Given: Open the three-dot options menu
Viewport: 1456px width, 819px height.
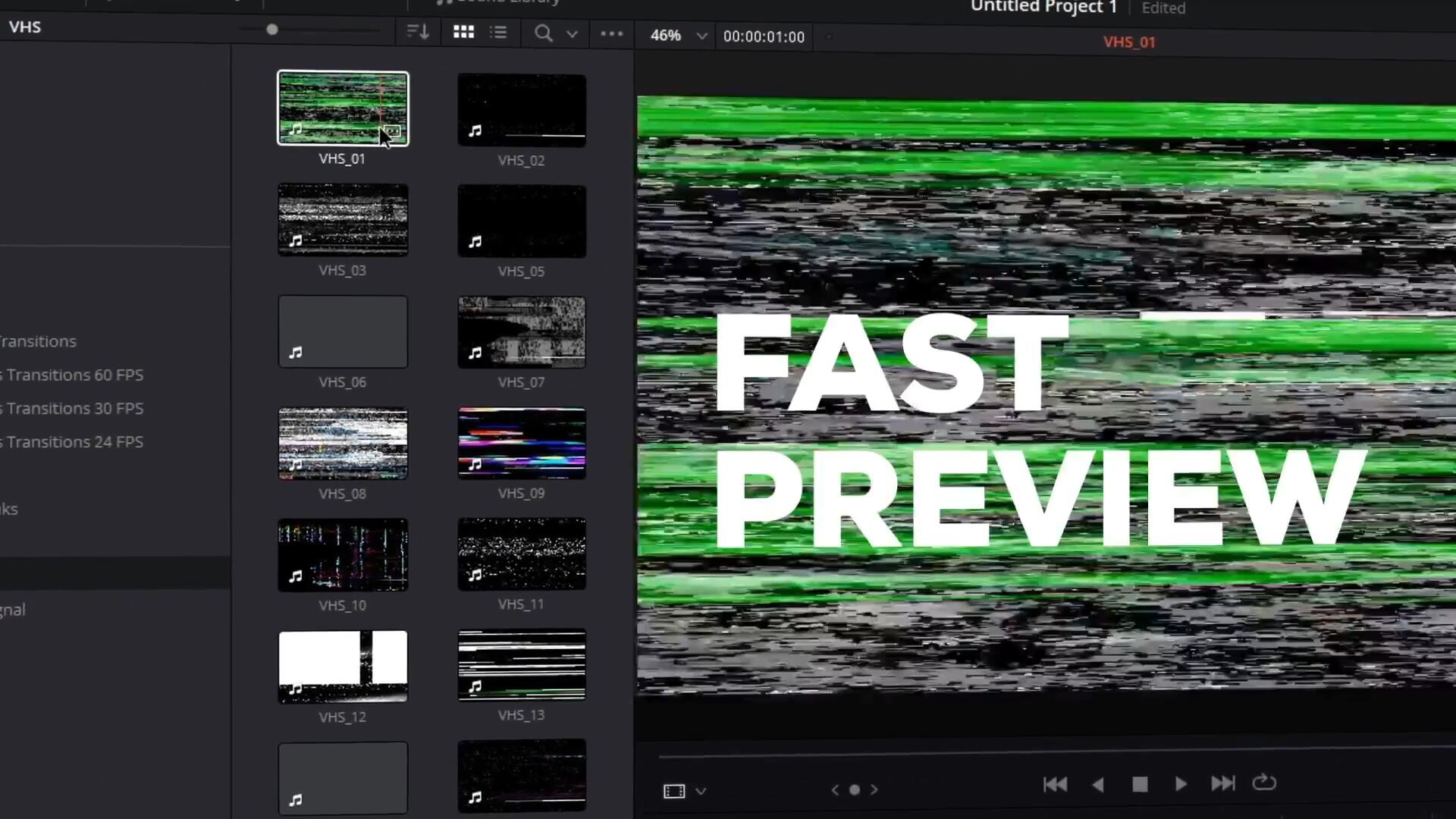Looking at the screenshot, I should pos(611,33).
